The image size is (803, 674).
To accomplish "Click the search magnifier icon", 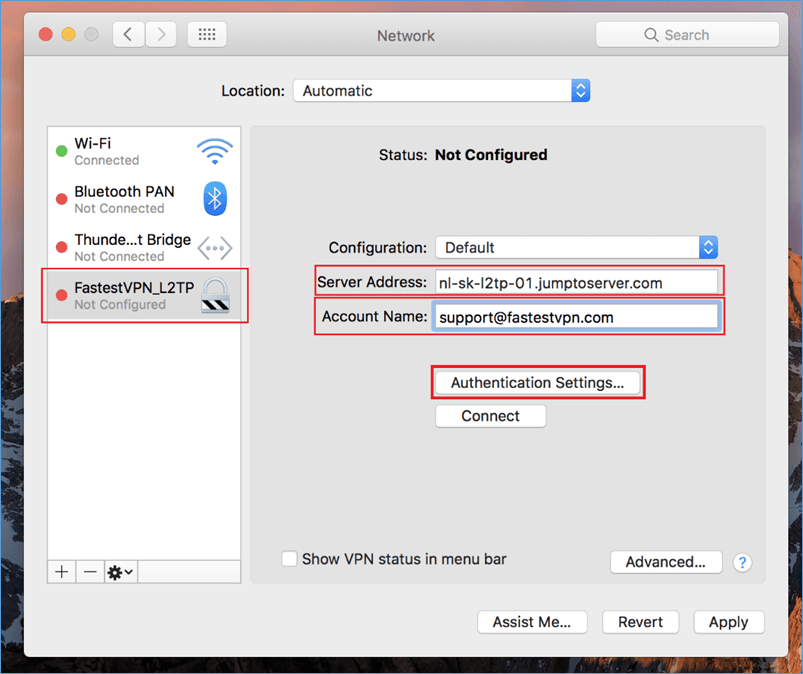I will pyautogui.click(x=651, y=35).
